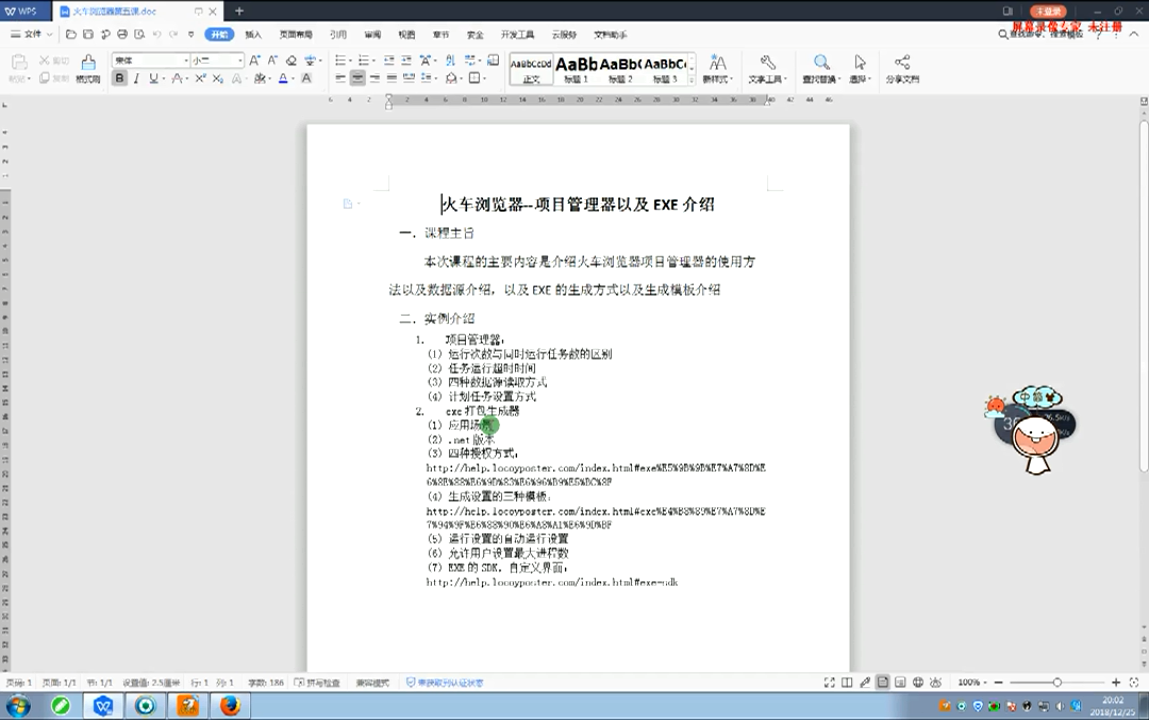This screenshot has width=1149, height=720.
Task: Click the Undo arrow icon
Action: [x=157, y=34]
